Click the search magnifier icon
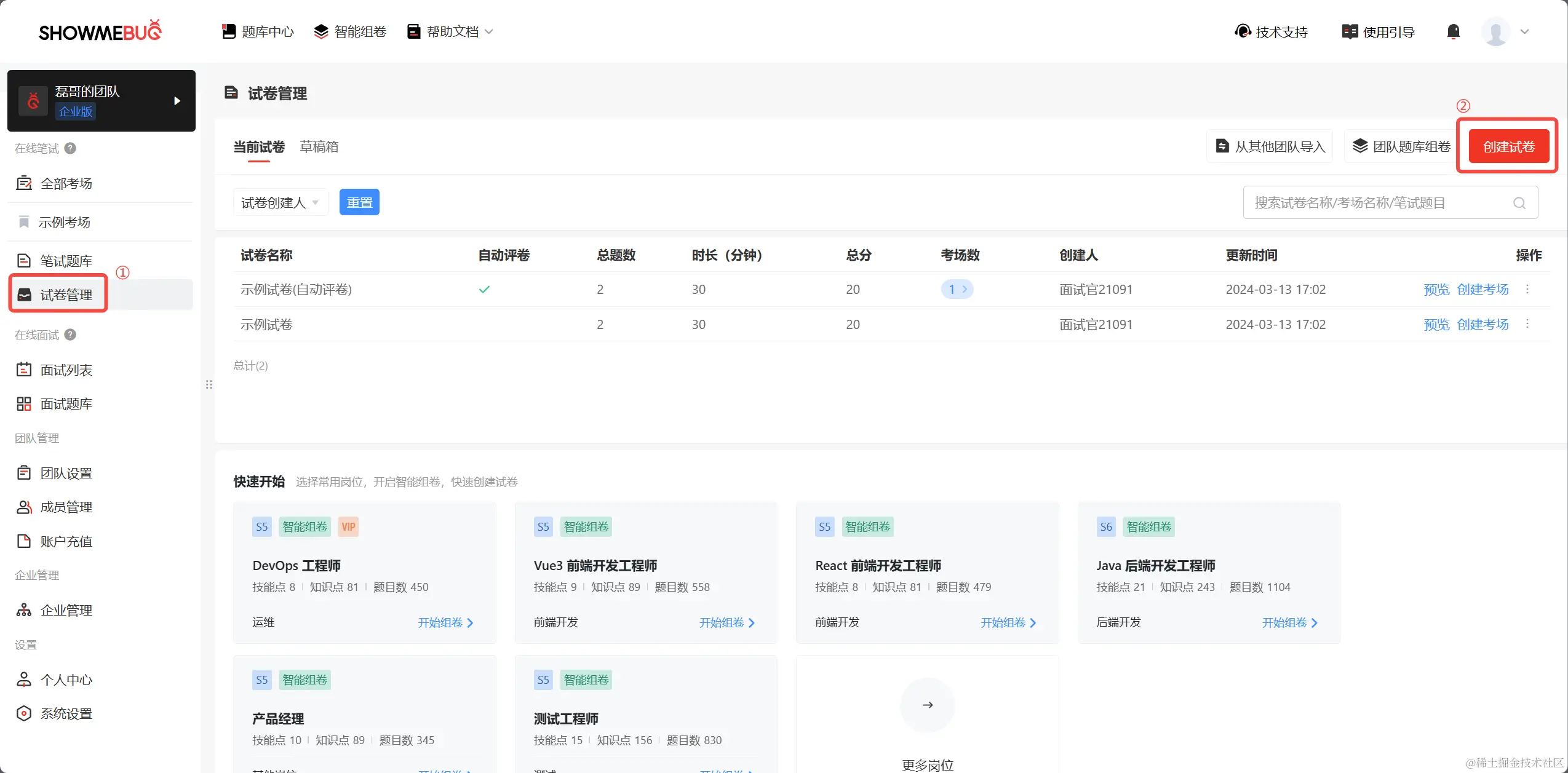 [x=1519, y=203]
